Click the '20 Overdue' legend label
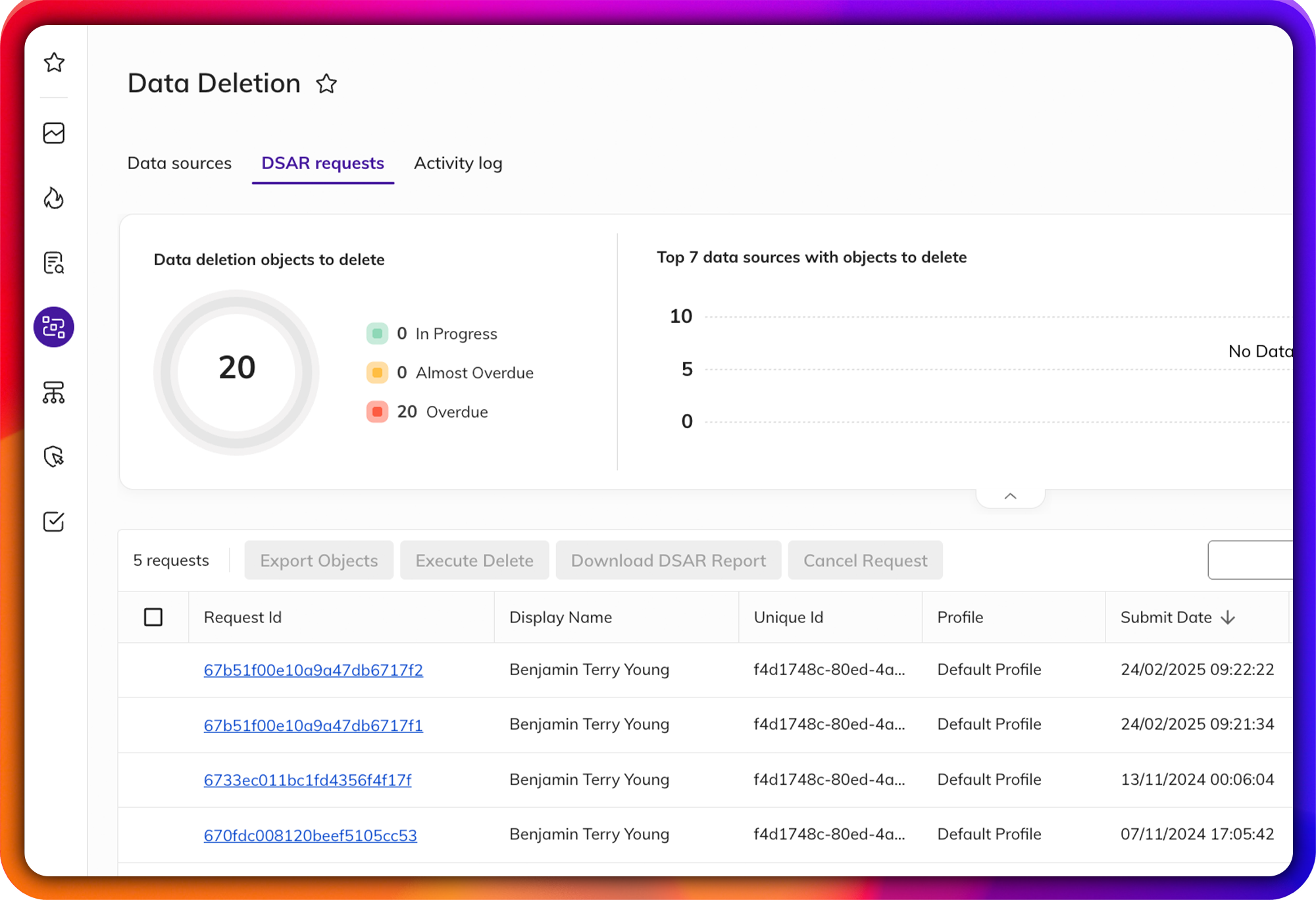The width and height of the screenshot is (1316, 900). point(442,412)
